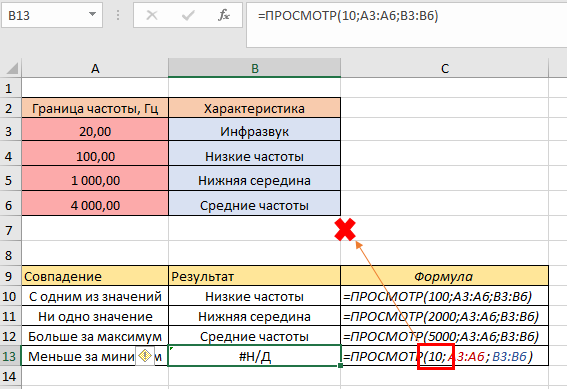Select row 14 header
The image size is (567, 389).
tap(10, 376)
